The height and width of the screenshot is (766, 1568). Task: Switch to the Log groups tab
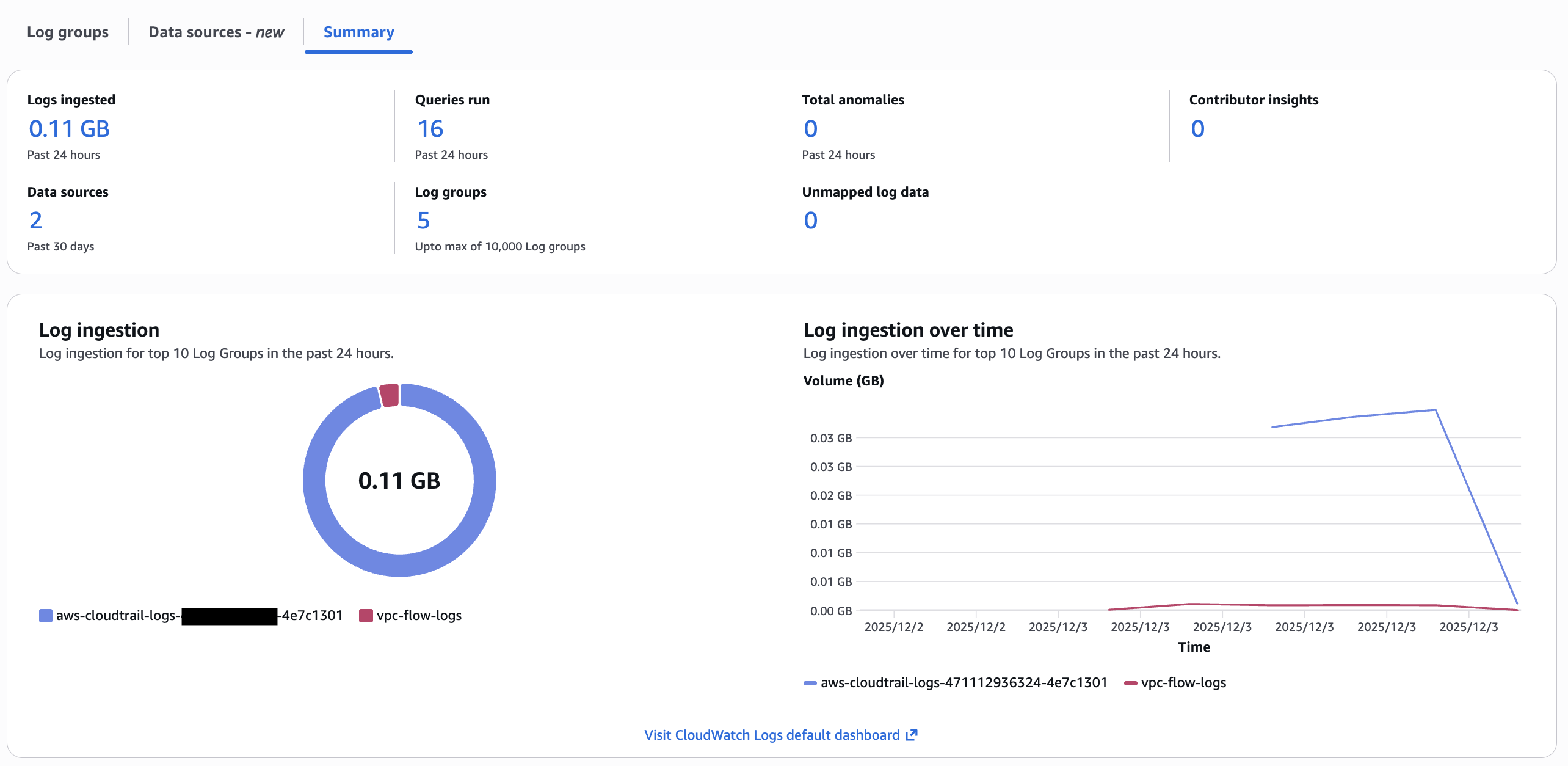68,32
